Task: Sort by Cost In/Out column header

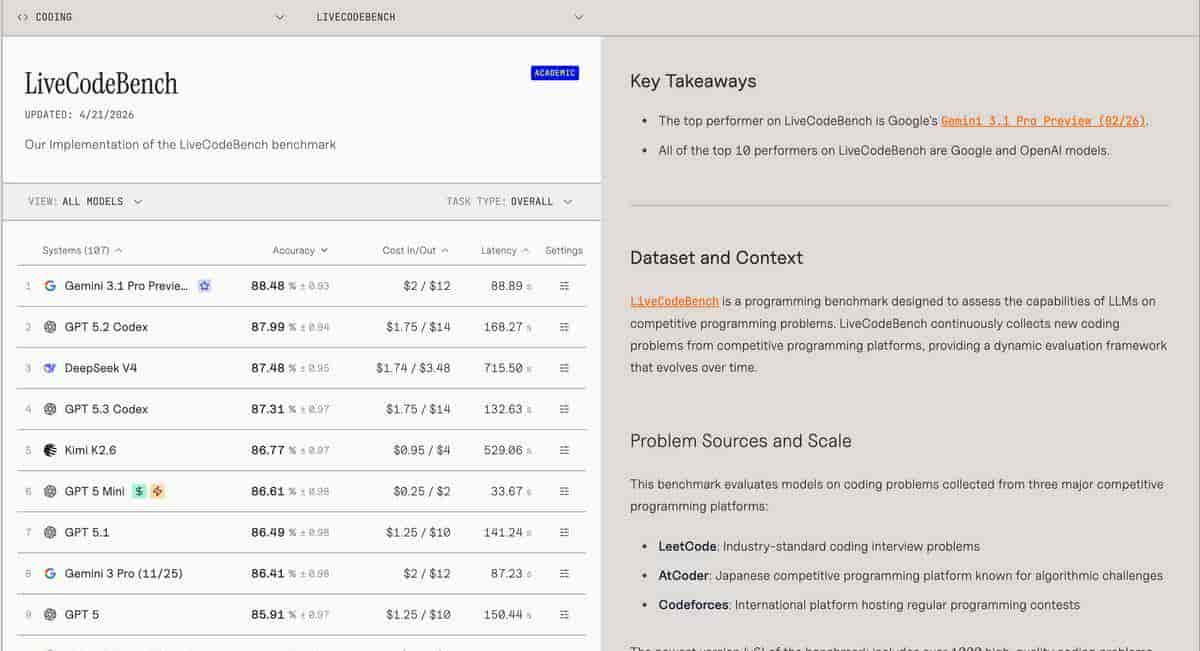Action: pyautogui.click(x=416, y=250)
